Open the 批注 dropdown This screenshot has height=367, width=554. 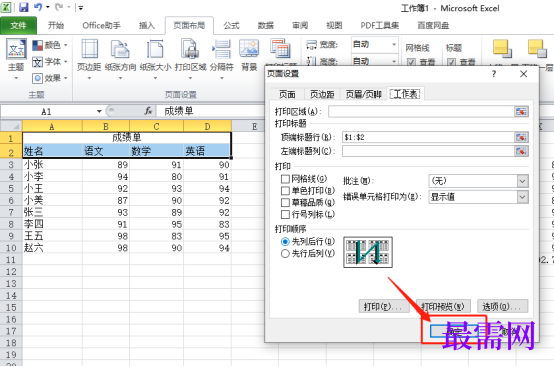tap(523, 181)
